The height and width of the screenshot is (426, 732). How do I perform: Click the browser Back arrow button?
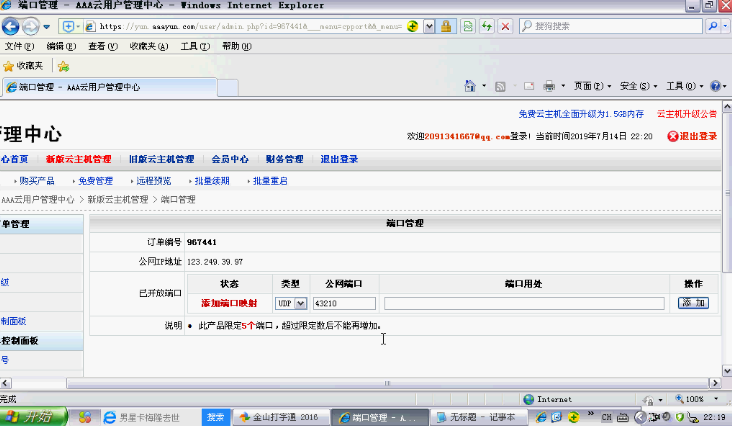(10, 26)
